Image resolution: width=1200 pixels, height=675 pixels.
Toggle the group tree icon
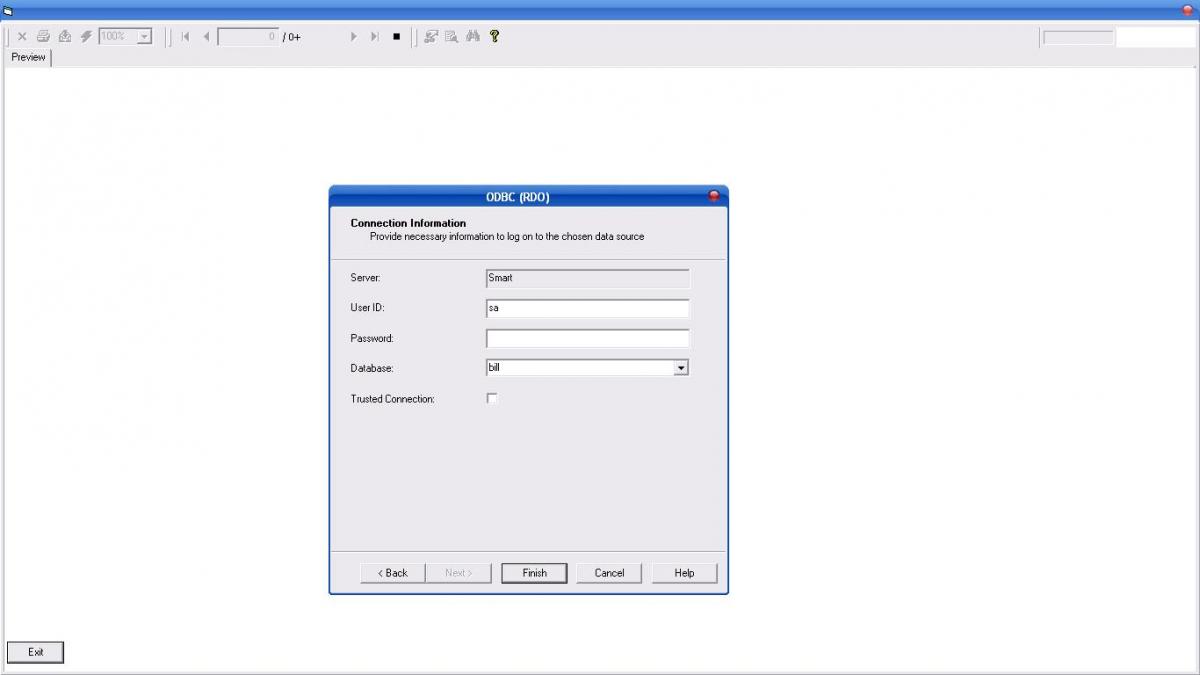(431, 36)
